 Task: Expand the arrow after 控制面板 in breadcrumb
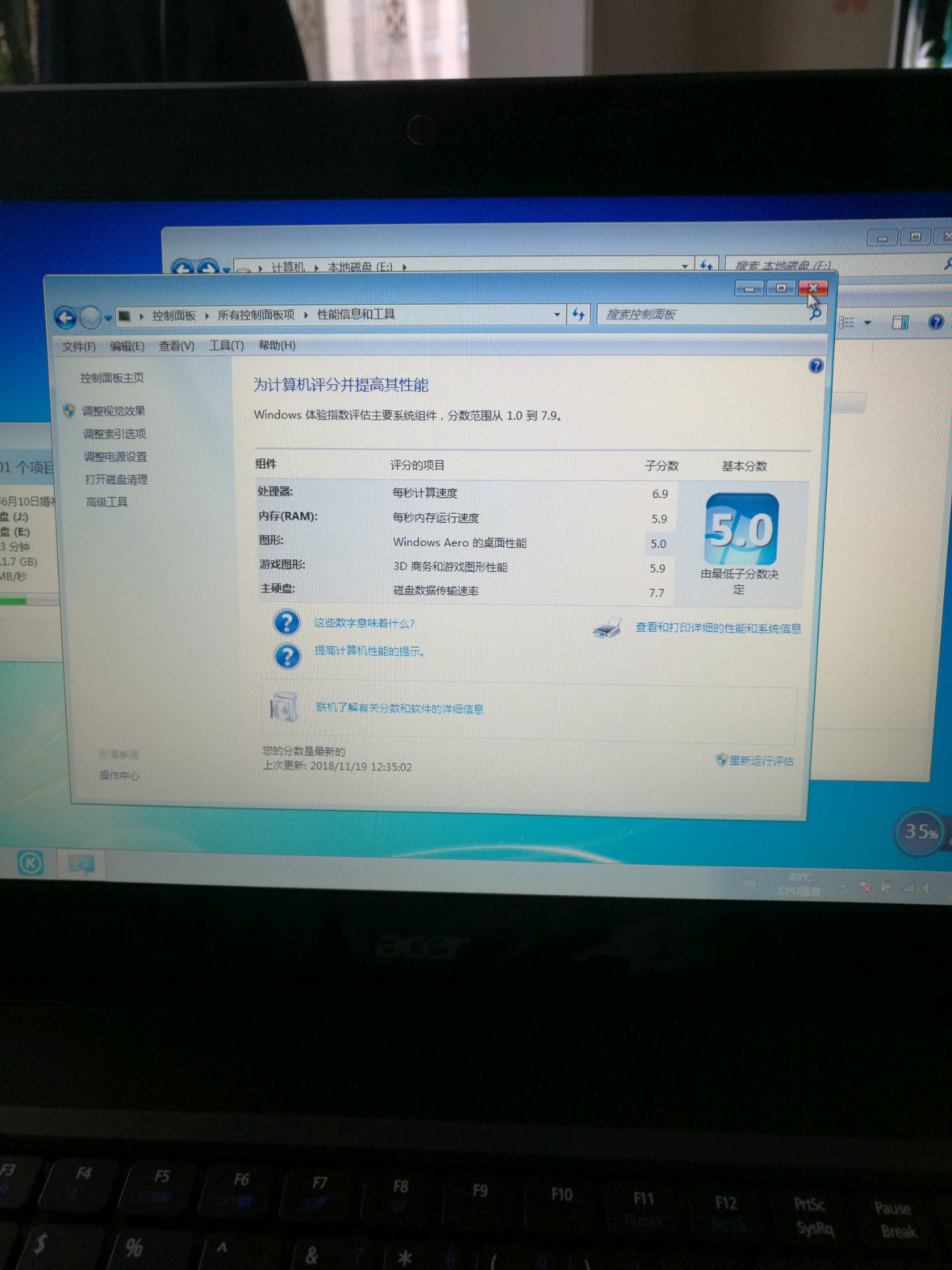coord(207,316)
